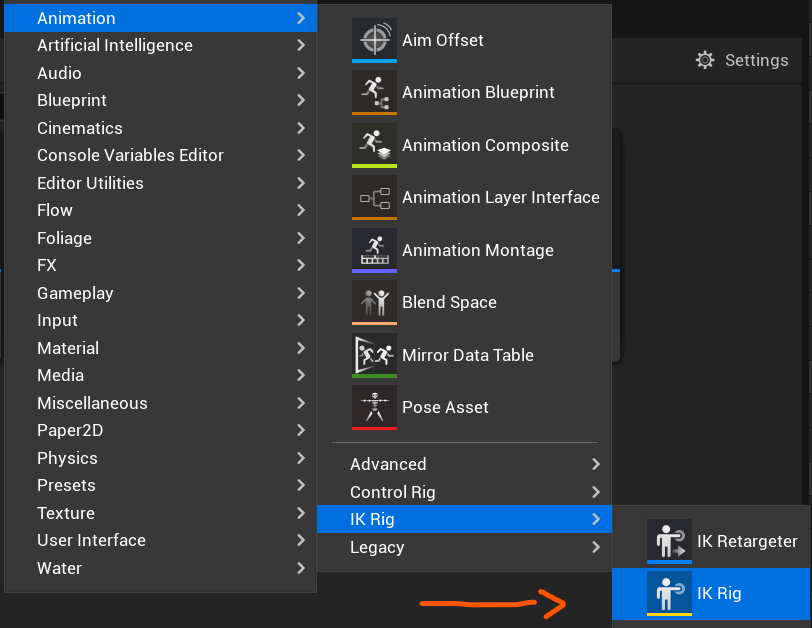Open the Console Variables Editor category
This screenshot has height=628, width=812.
click(x=160, y=155)
